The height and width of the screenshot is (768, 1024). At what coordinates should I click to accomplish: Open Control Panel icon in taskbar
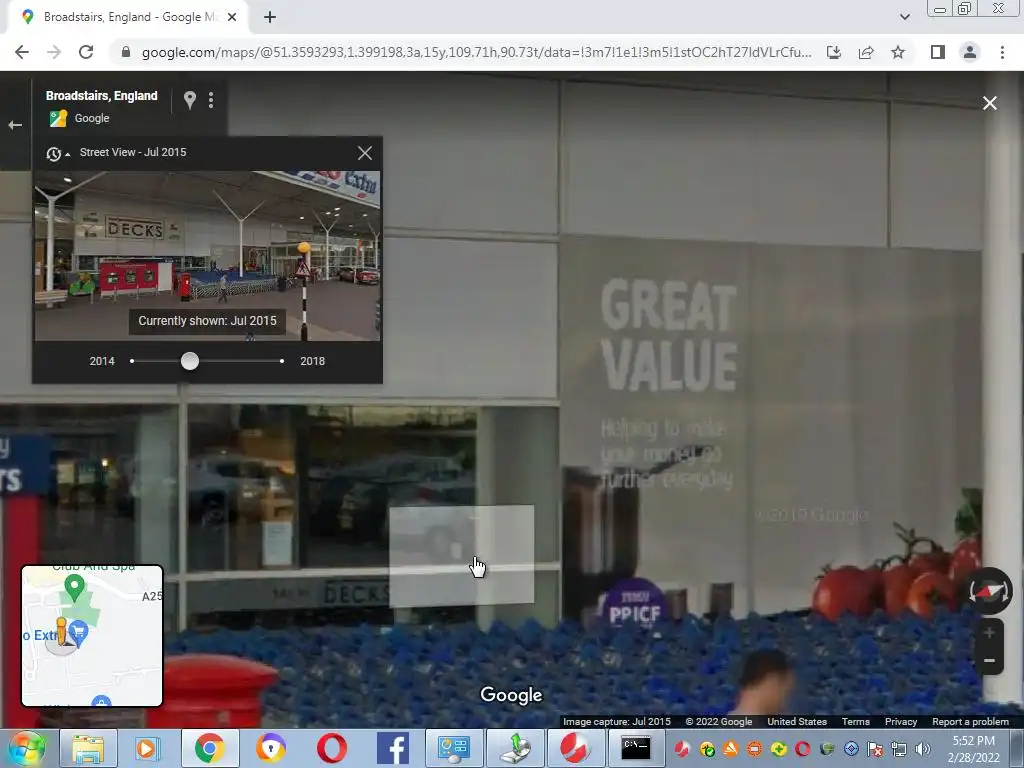click(454, 748)
